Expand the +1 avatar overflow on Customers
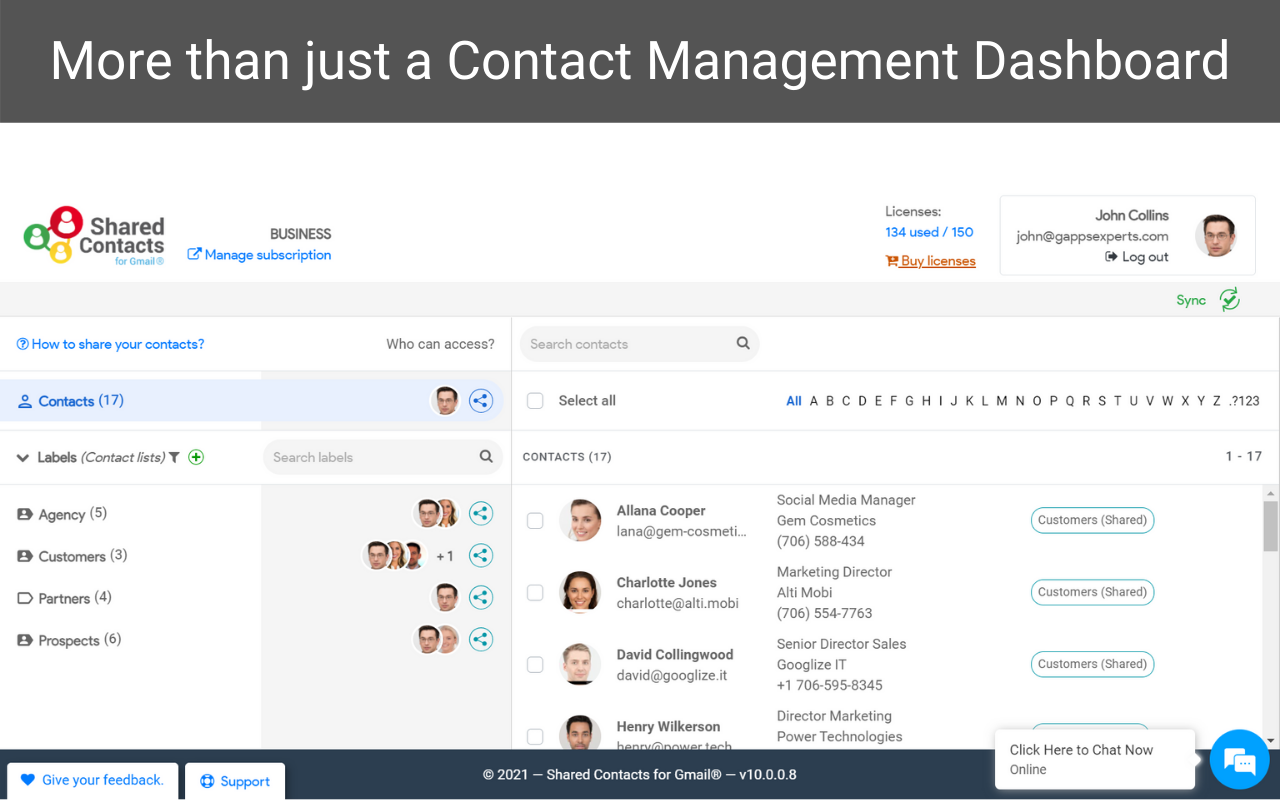1280x800 pixels. tap(445, 555)
